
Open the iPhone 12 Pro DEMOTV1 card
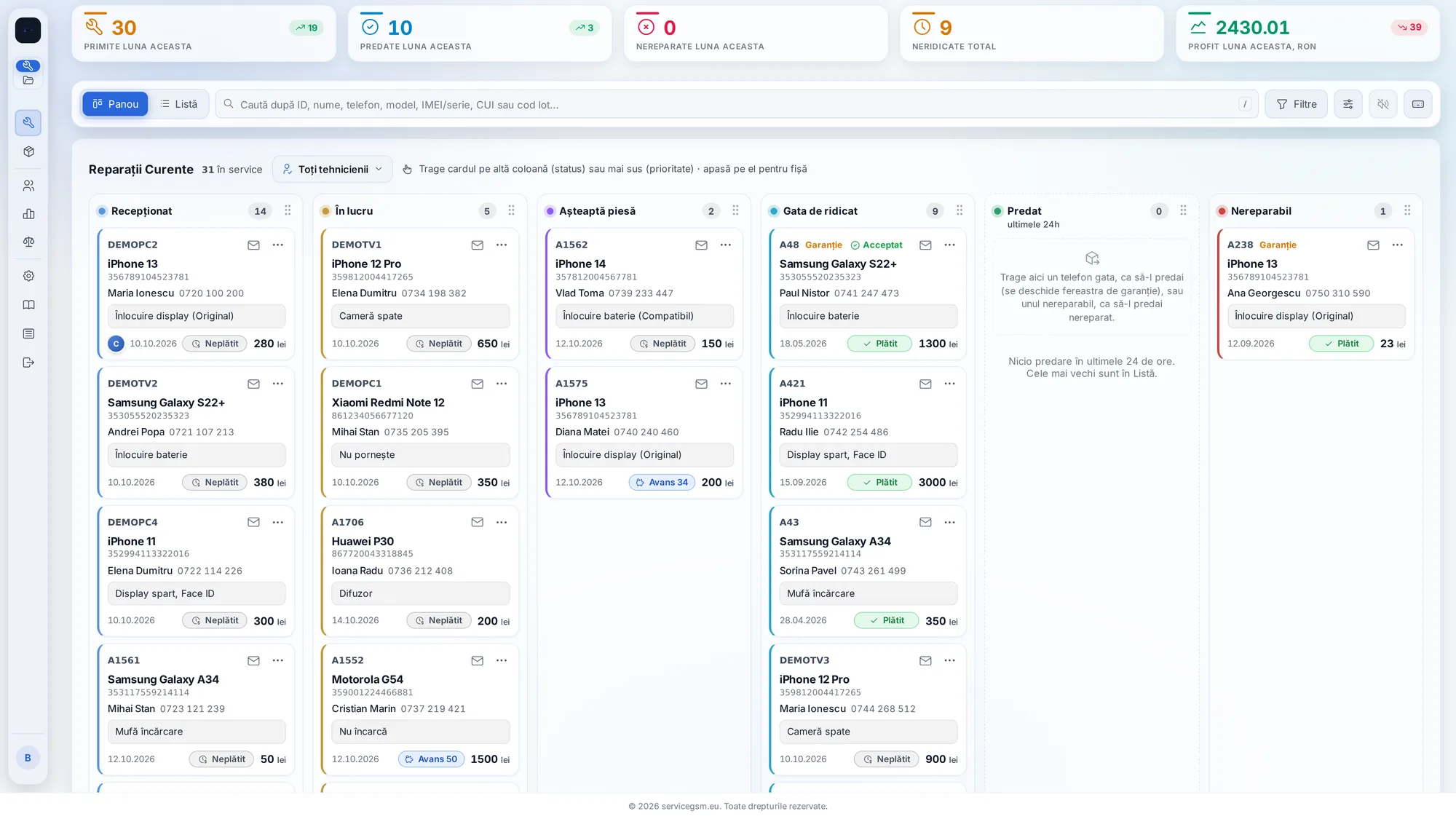tap(420, 294)
